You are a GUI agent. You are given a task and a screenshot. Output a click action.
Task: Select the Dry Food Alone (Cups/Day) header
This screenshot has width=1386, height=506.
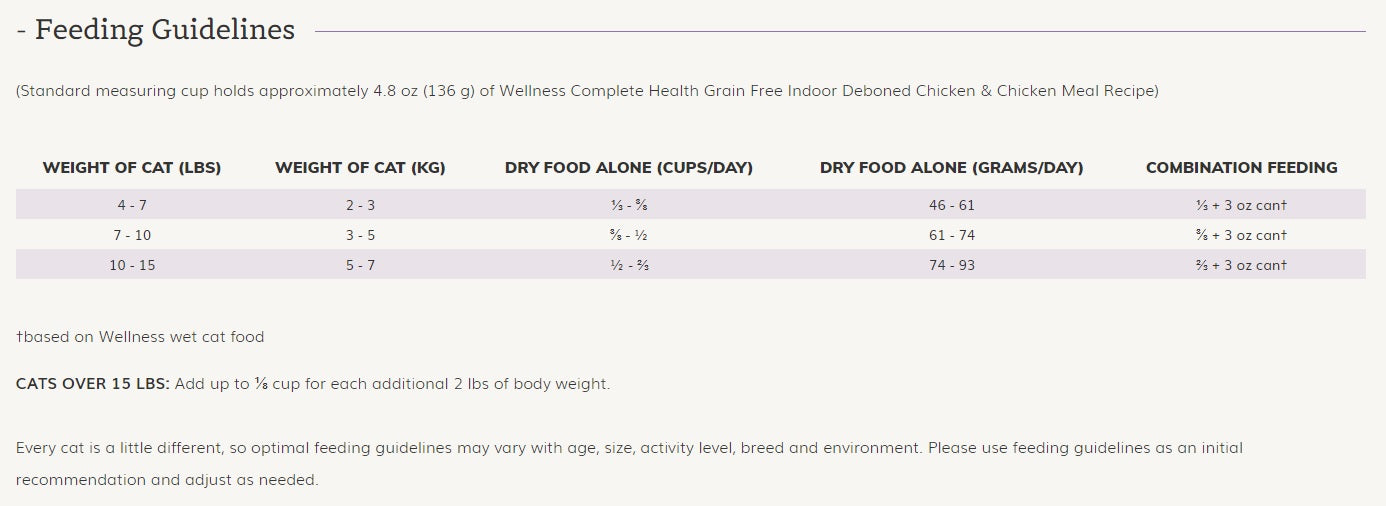point(629,168)
